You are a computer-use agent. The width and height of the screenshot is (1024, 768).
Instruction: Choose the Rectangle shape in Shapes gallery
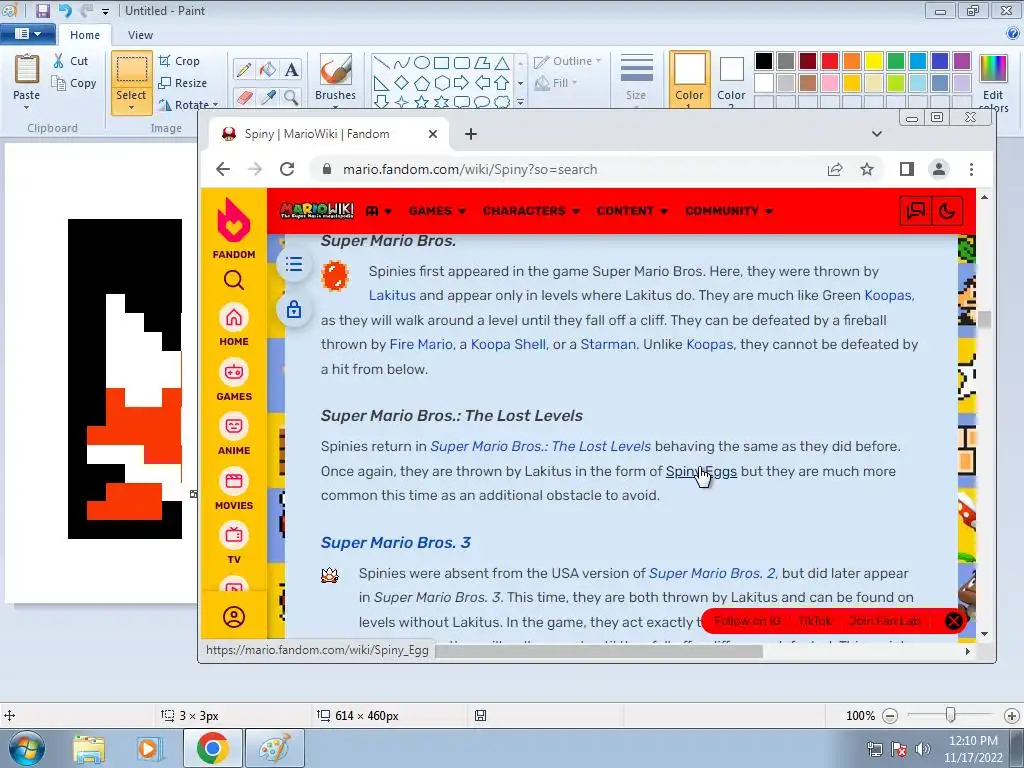coord(441,63)
